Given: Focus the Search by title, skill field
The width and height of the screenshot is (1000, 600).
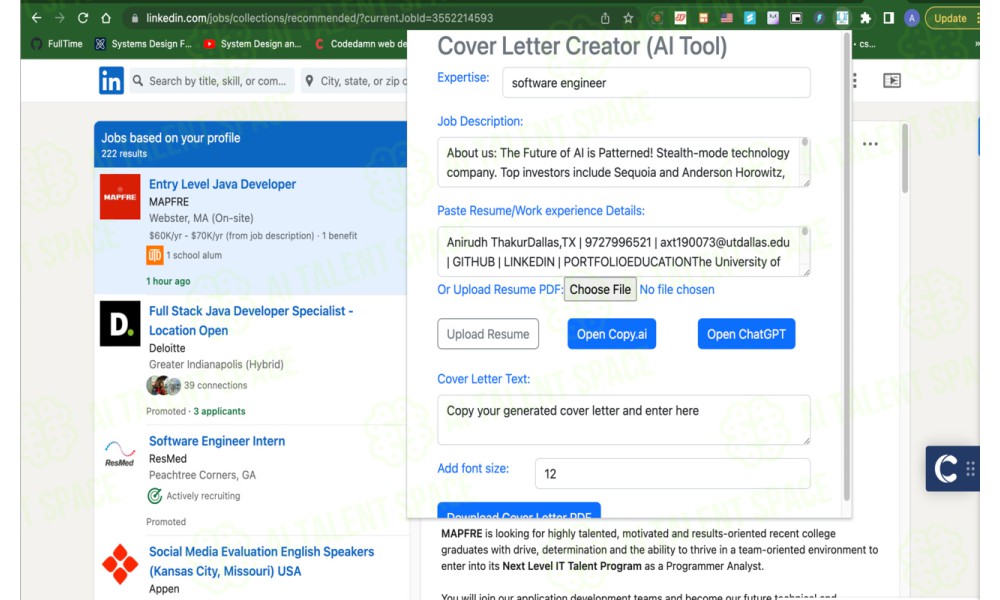Looking at the screenshot, I should pos(212,81).
